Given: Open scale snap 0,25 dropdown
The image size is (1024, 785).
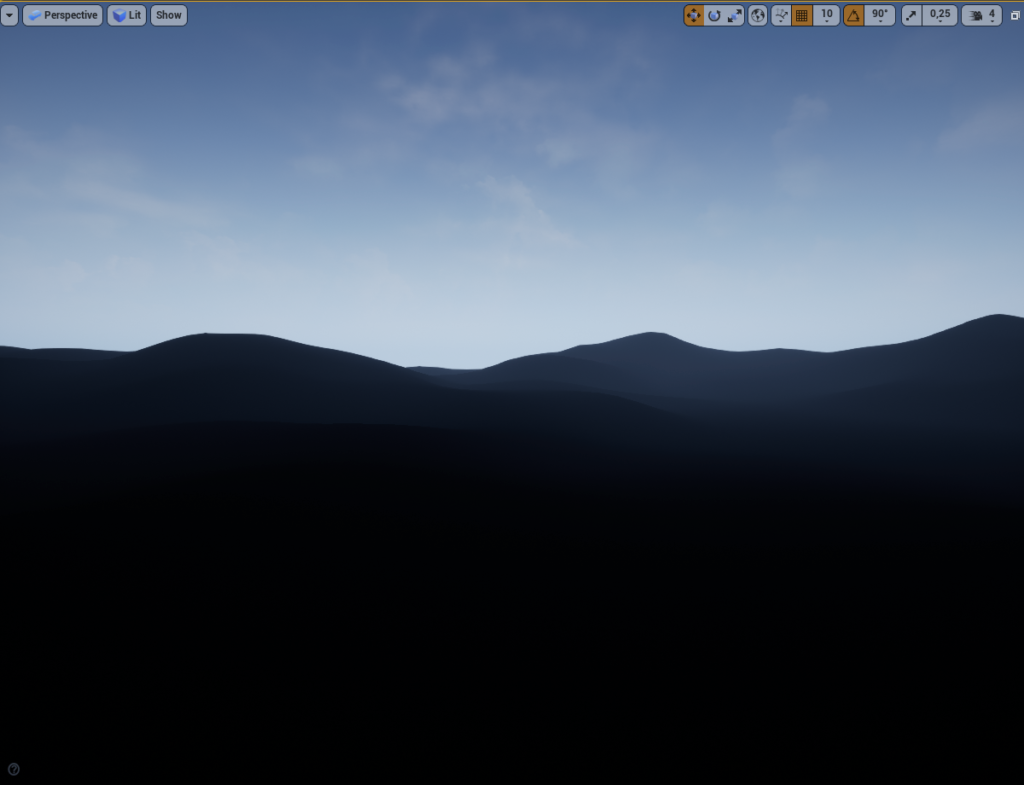Looking at the screenshot, I should [x=939, y=15].
